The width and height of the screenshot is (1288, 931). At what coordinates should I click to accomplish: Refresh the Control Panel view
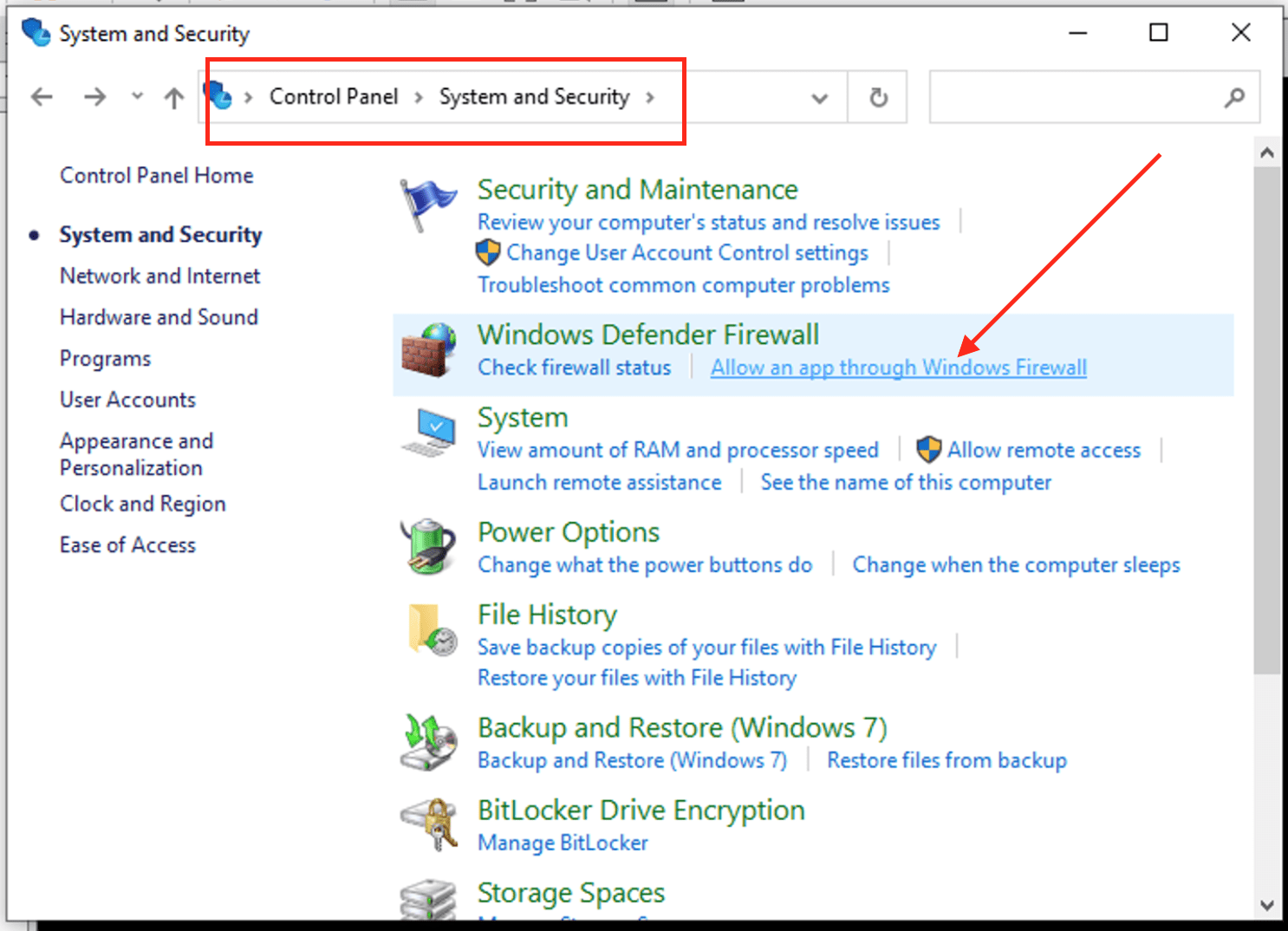[878, 97]
